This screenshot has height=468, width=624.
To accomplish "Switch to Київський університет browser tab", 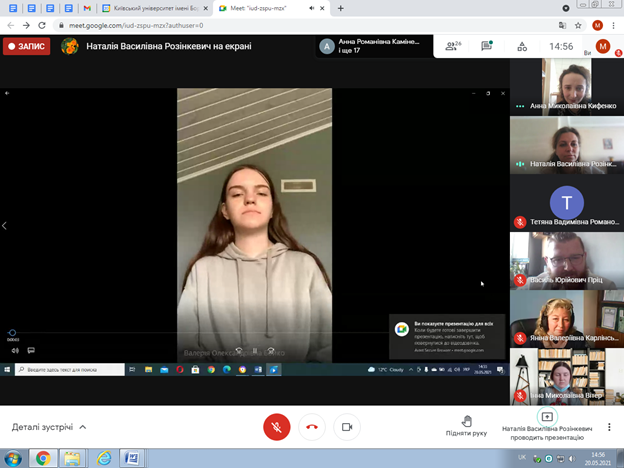I will click(155, 8).
